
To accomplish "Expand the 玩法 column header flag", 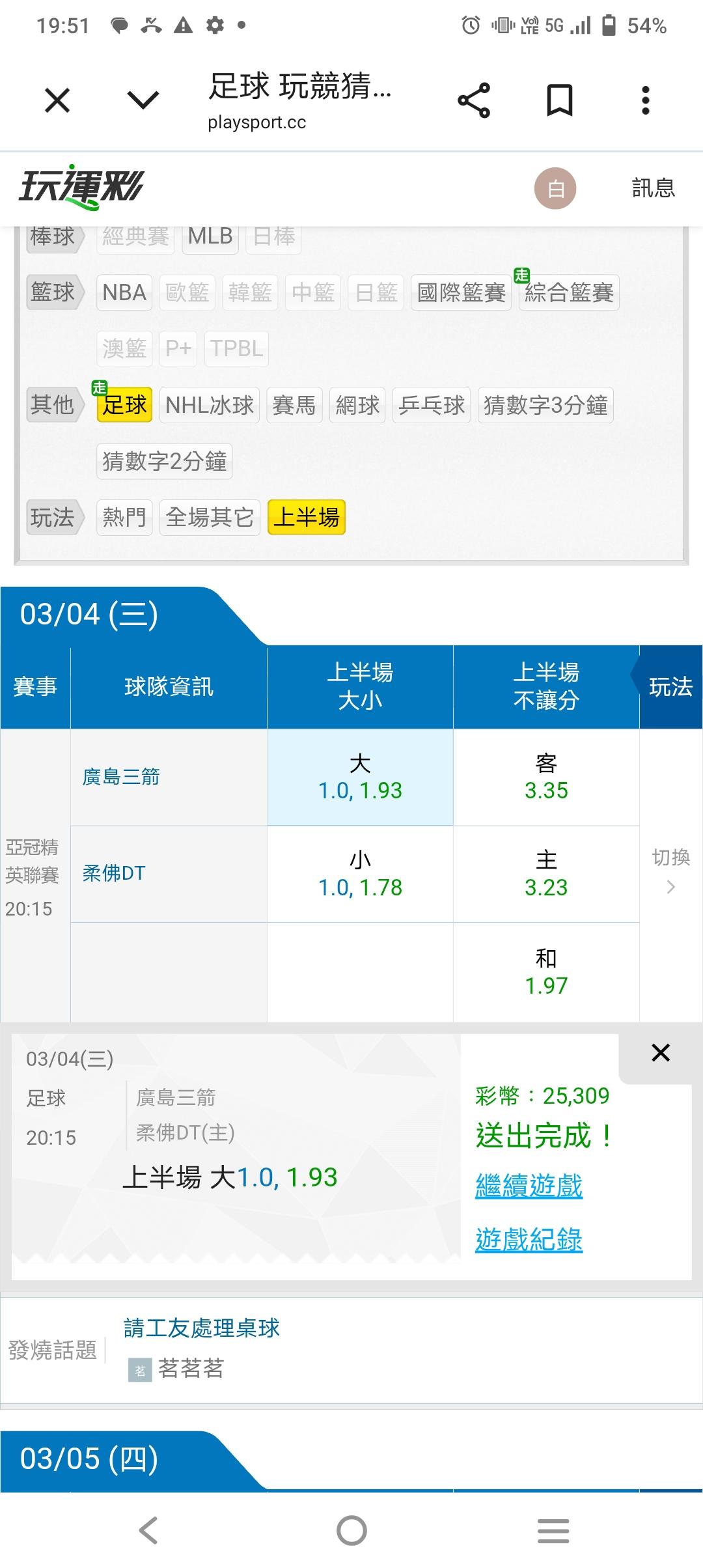I will pos(670,687).
